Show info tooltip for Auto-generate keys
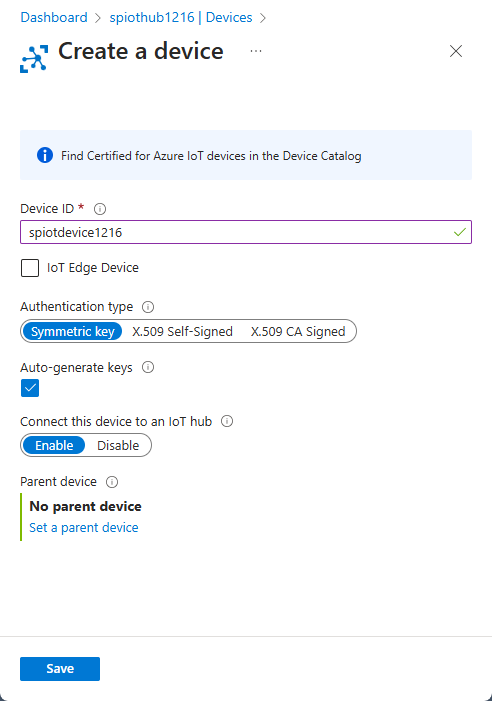The width and height of the screenshot is (492, 701). click(x=148, y=367)
